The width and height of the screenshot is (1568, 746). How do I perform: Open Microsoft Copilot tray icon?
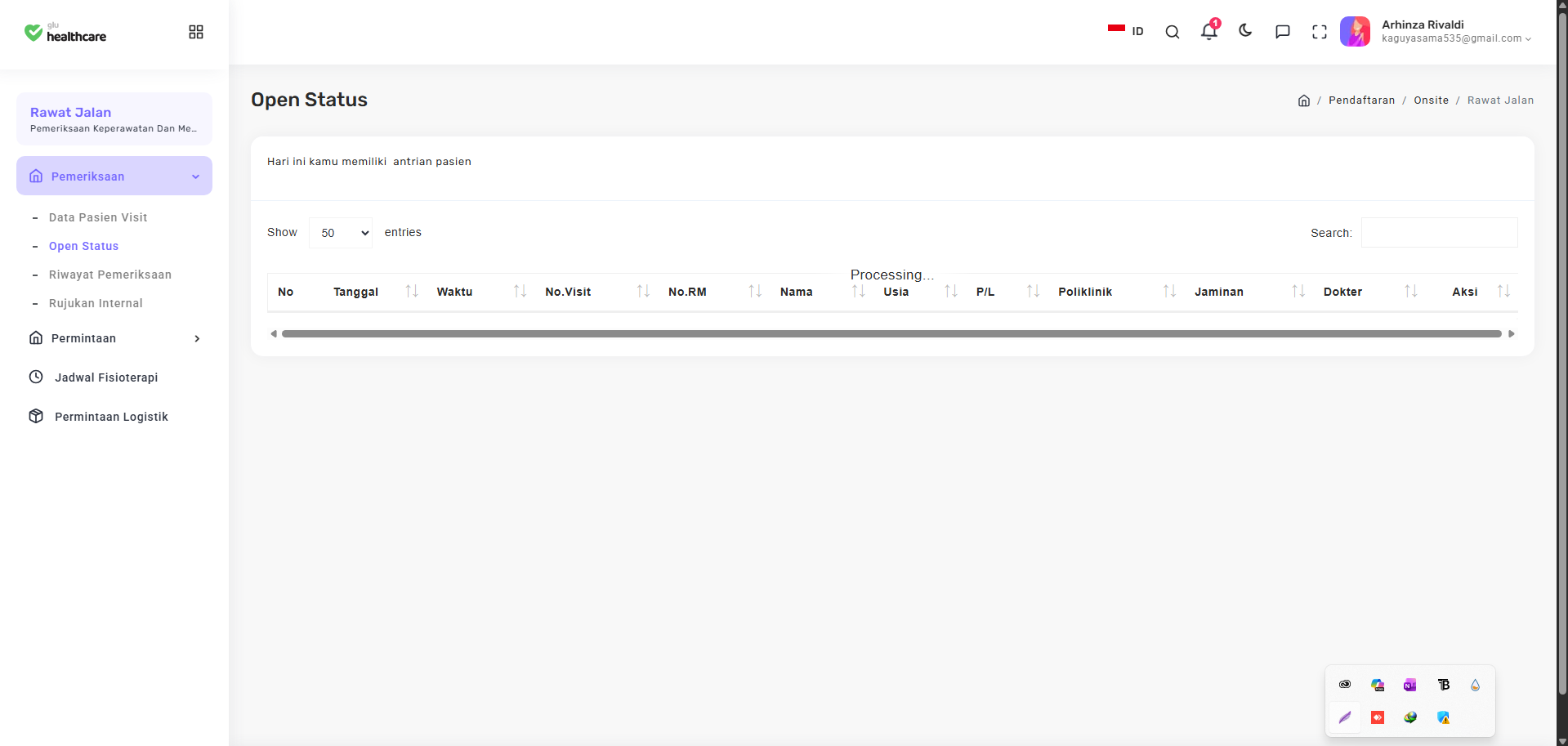point(1378,685)
